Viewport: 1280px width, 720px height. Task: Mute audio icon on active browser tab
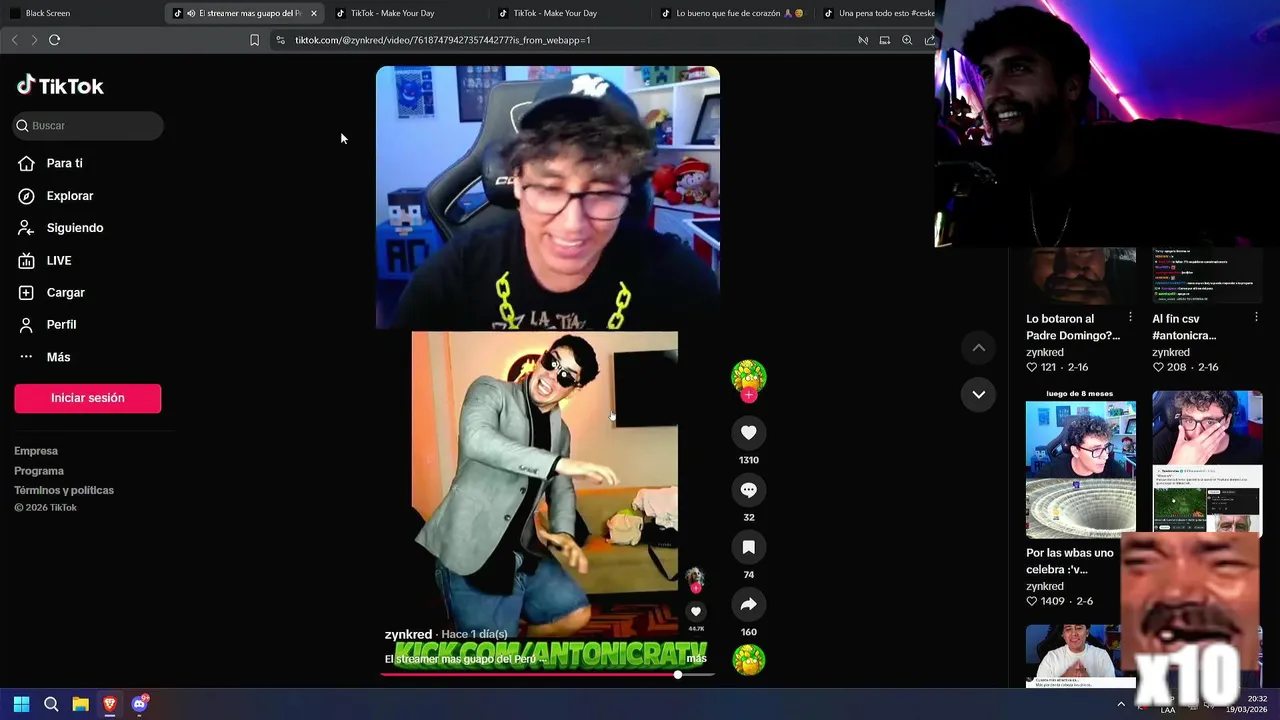[x=191, y=13]
